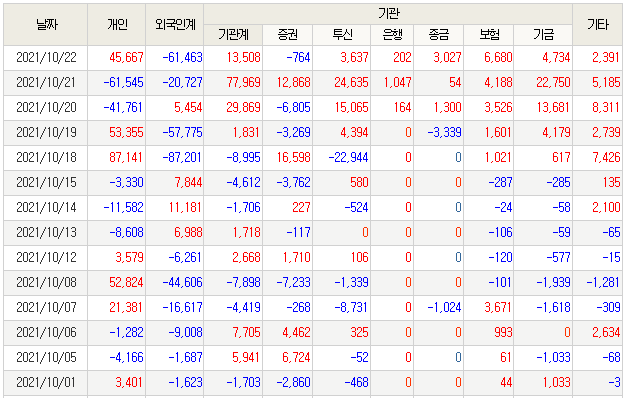This screenshot has height=398, width=626.
Task: Click investment trust value -22,944
Action: (349, 157)
